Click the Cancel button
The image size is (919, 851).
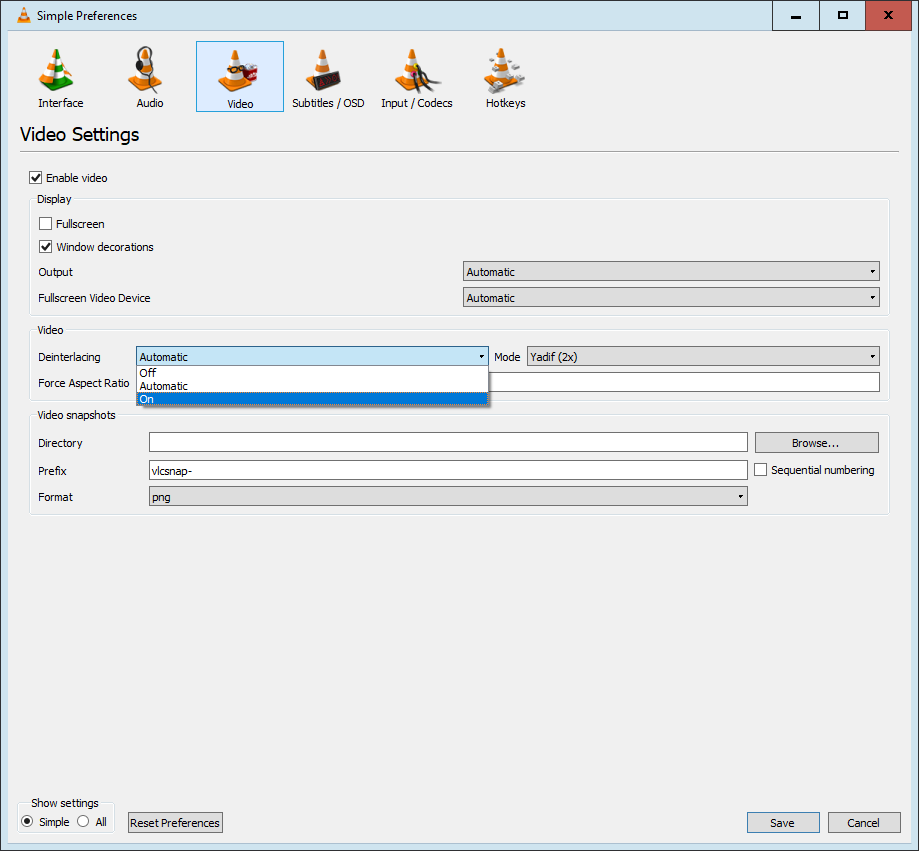[864, 823]
